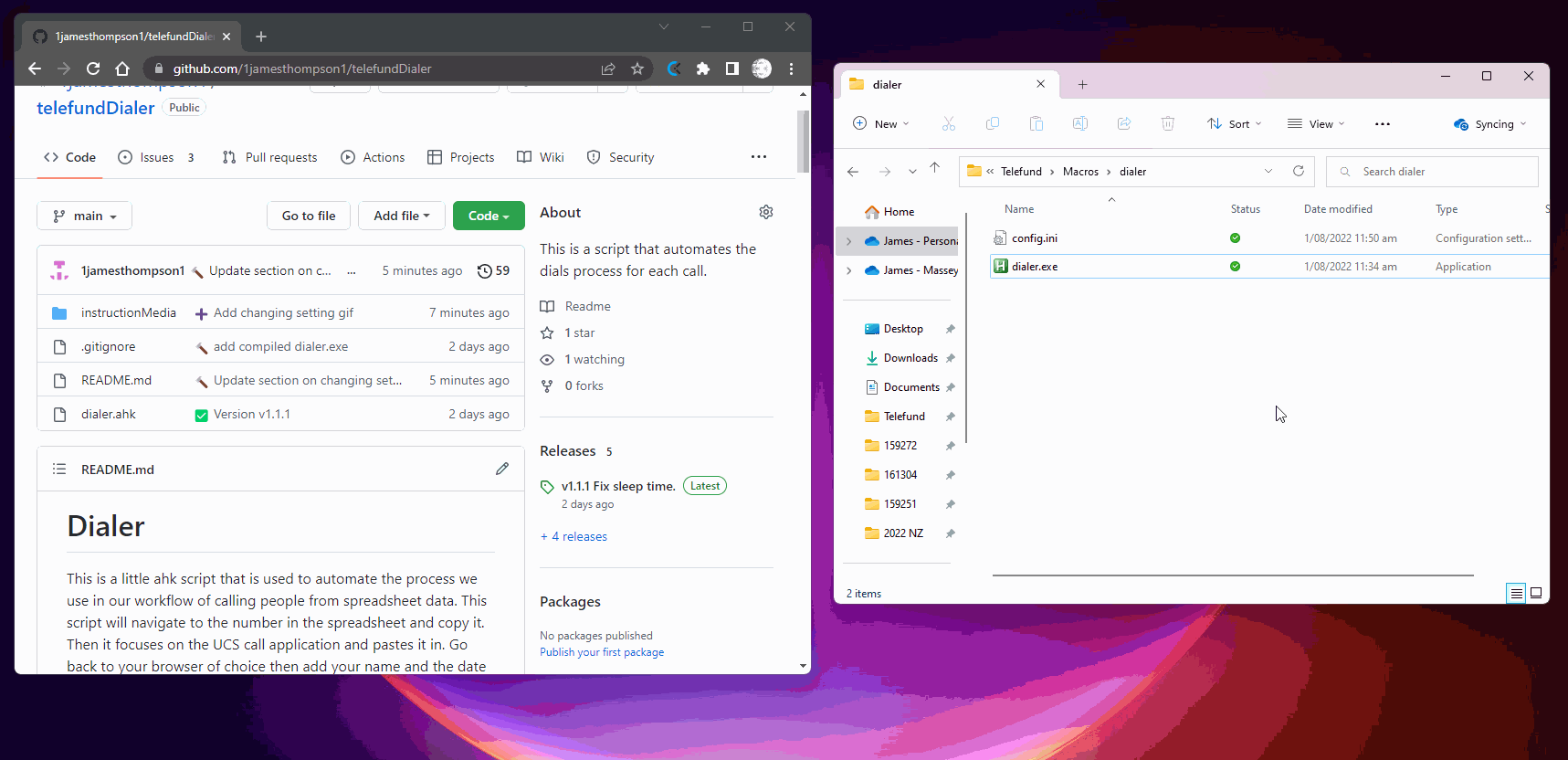Show more repository tabs ellipsis
This screenshot has width=1568, height=760.
click(759, 157)
